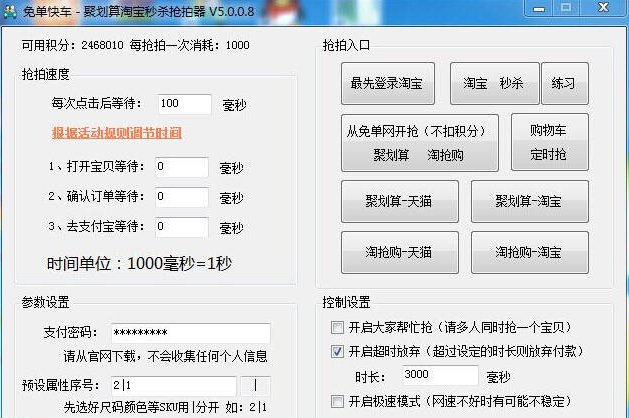
Task: Click 每抢拍一次消耗 value 1000
Action: coord(237,45)
